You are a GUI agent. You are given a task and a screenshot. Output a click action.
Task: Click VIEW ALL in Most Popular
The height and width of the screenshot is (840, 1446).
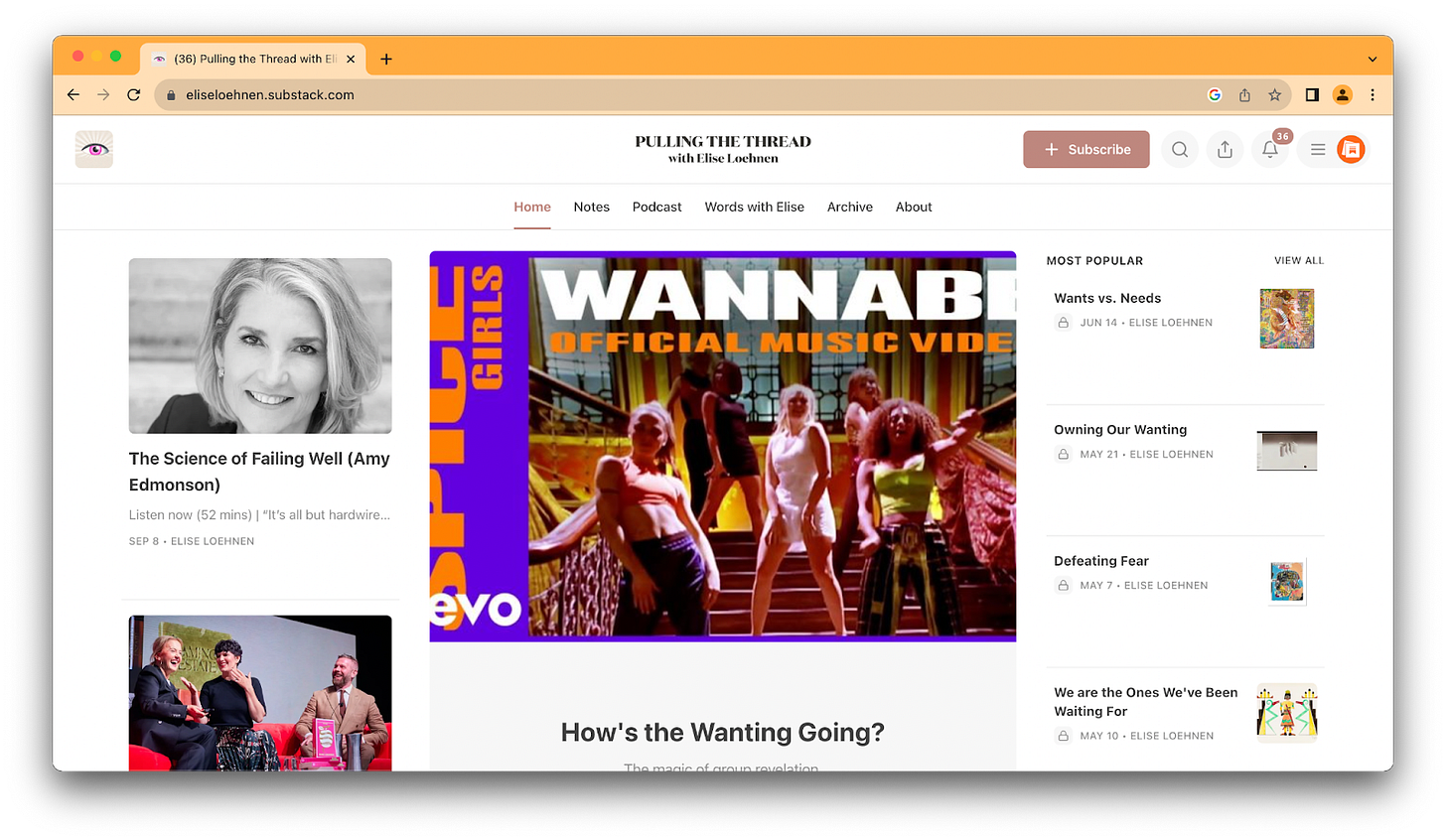(x=1299, y=260)
